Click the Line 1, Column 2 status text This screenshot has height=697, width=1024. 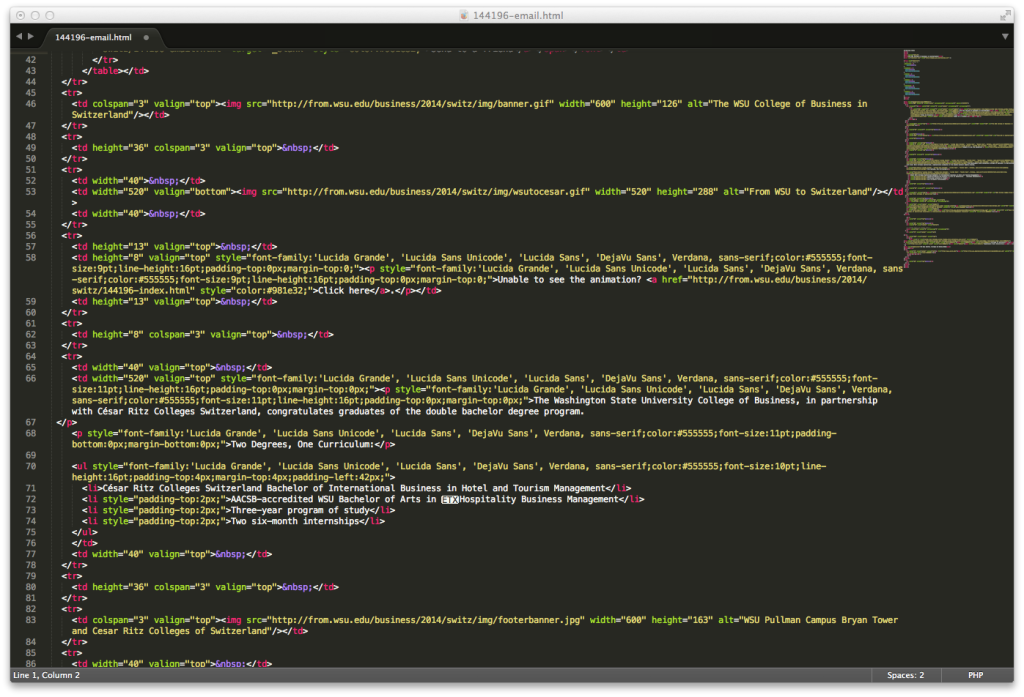pyautogui.click(x=46, y=675)
